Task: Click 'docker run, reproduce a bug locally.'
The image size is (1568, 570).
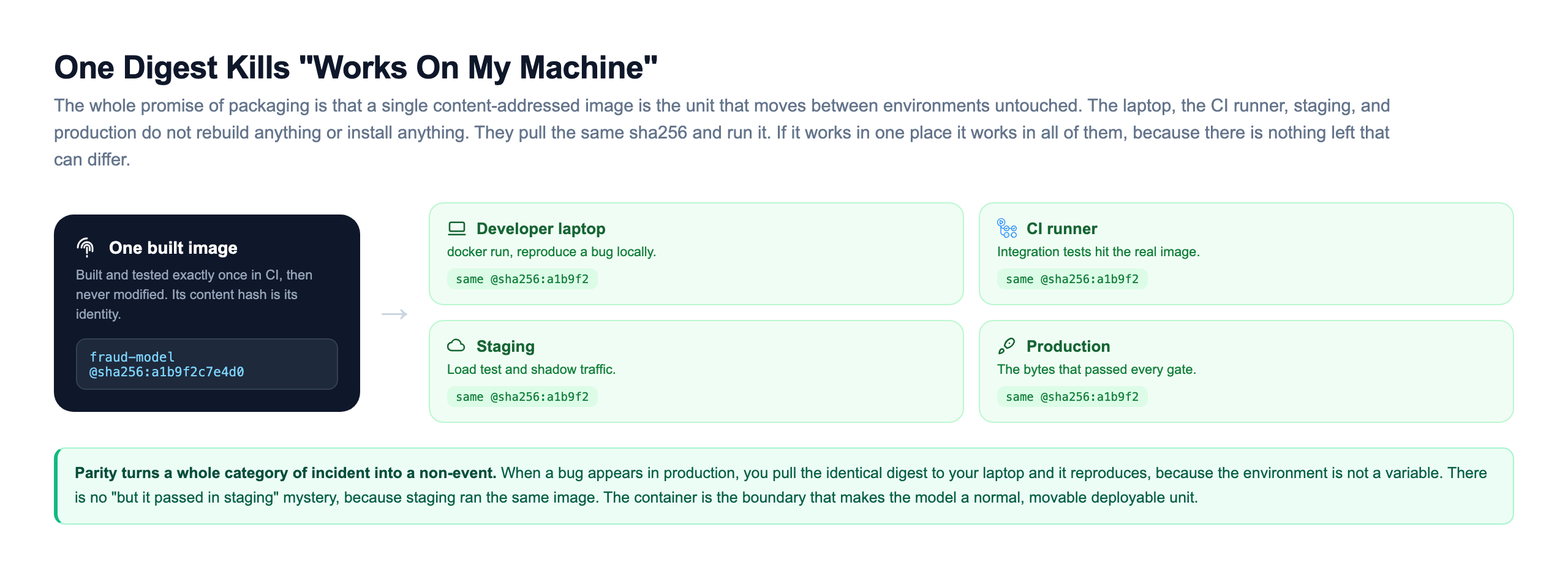Action: click(x=551, y=252)
